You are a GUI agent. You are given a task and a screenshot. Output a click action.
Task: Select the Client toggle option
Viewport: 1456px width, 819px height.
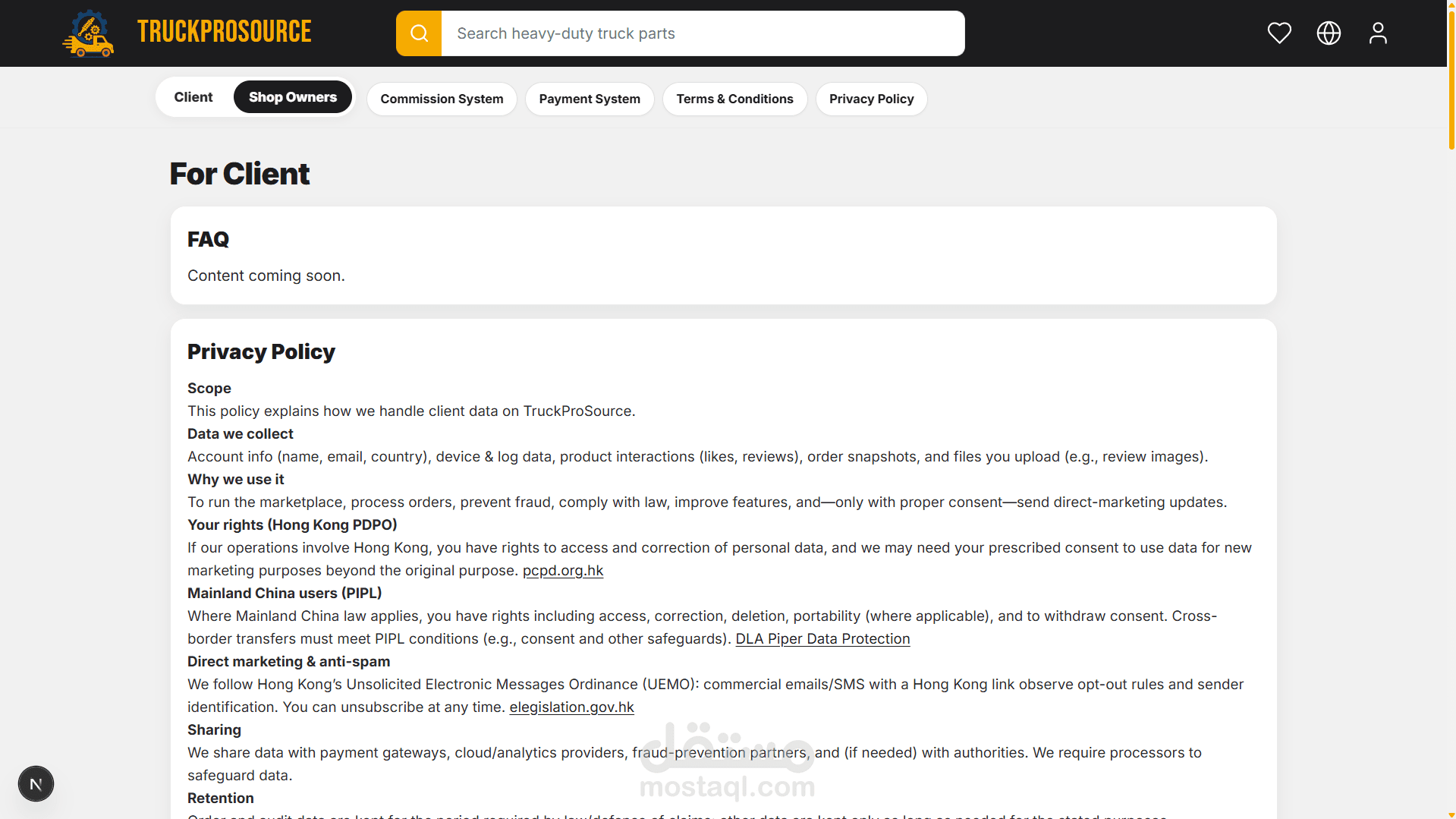(193, 97)
